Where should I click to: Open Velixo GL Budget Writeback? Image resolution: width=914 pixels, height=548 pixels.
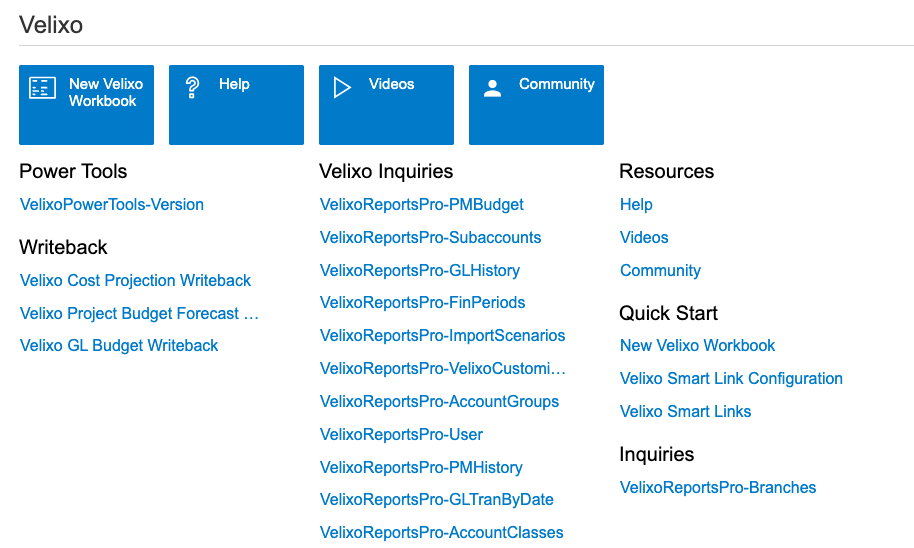pyautogui.click(x=119, y=346)
